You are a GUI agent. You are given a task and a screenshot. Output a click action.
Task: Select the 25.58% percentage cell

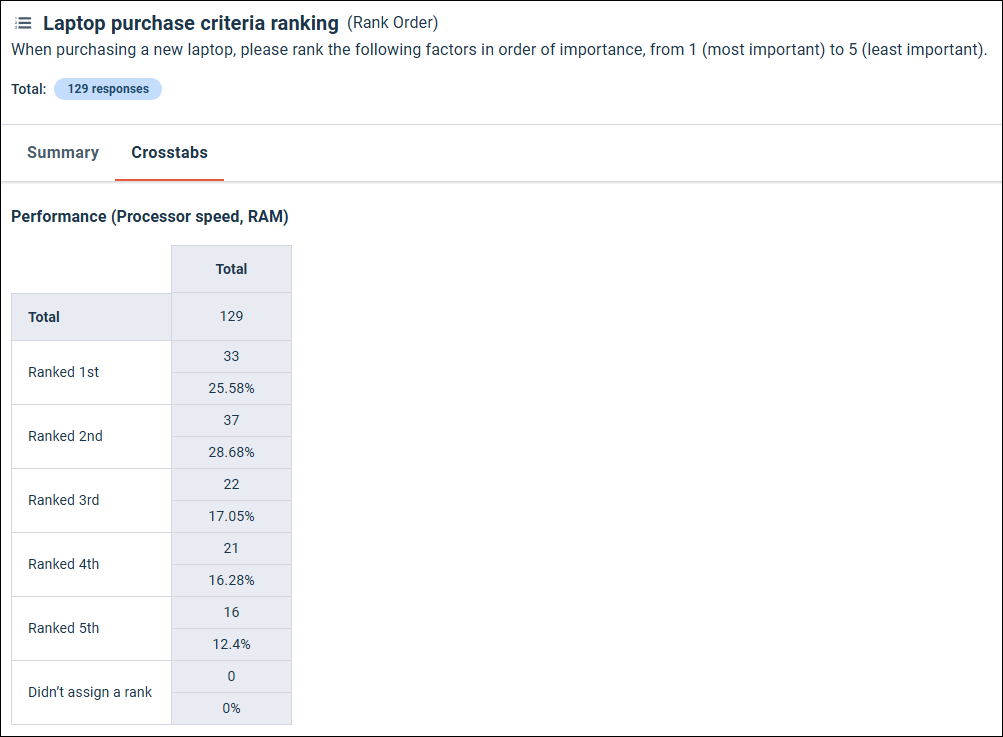(231, 388)
